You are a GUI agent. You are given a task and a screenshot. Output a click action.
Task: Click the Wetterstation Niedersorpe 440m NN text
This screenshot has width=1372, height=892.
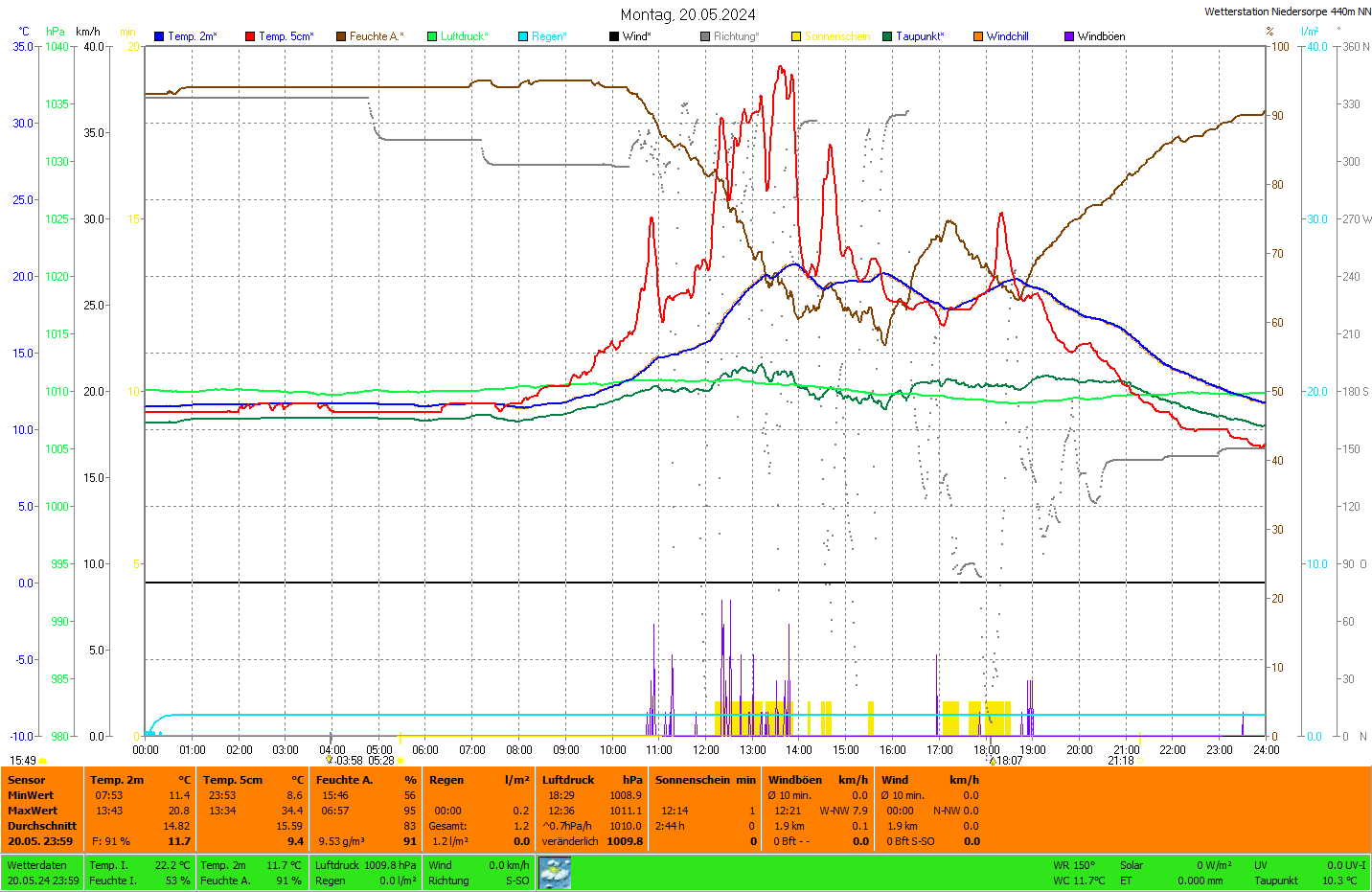(x=1287, y=11)
